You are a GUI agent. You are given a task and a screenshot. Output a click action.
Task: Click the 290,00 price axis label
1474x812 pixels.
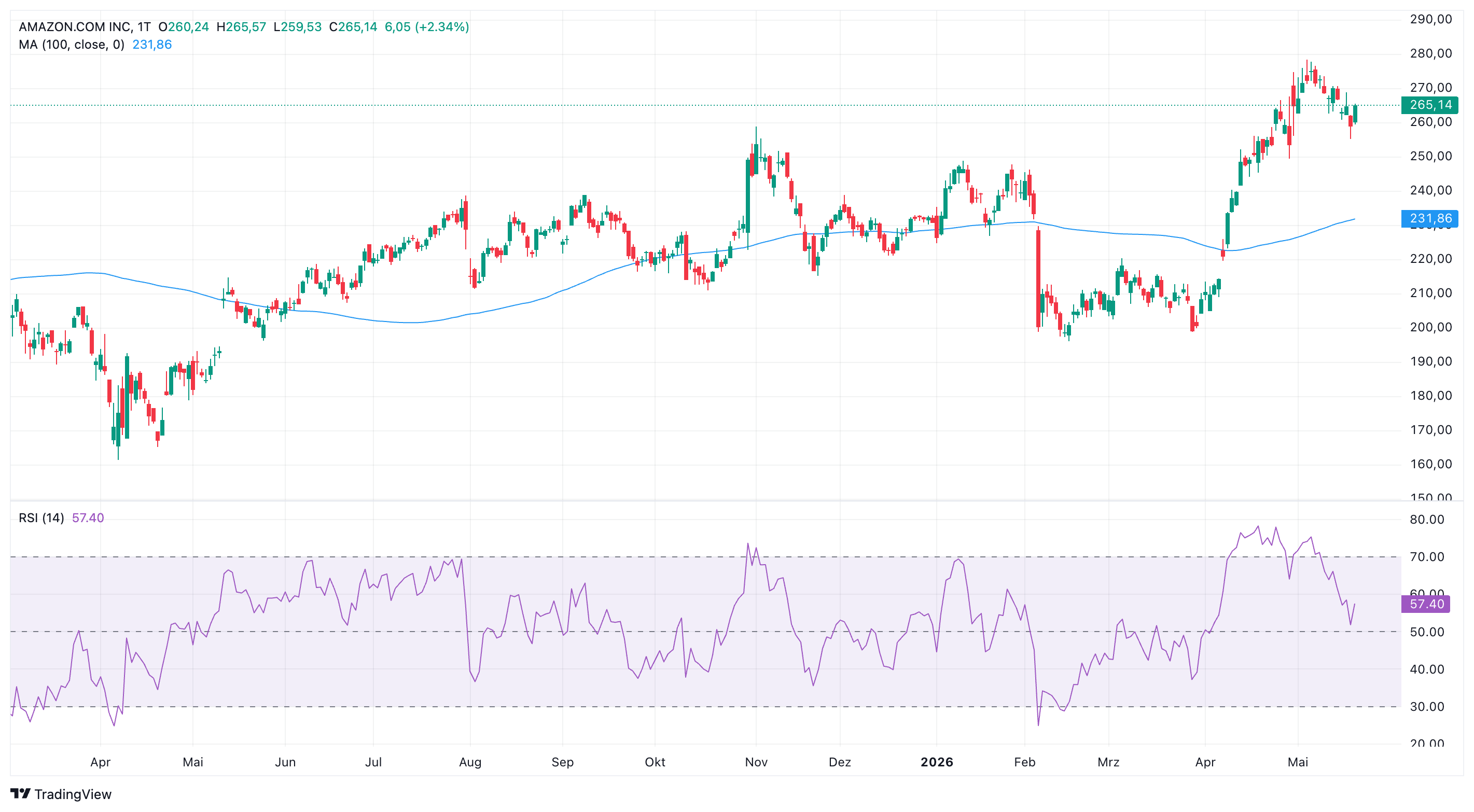click(x=1430, y=20)
